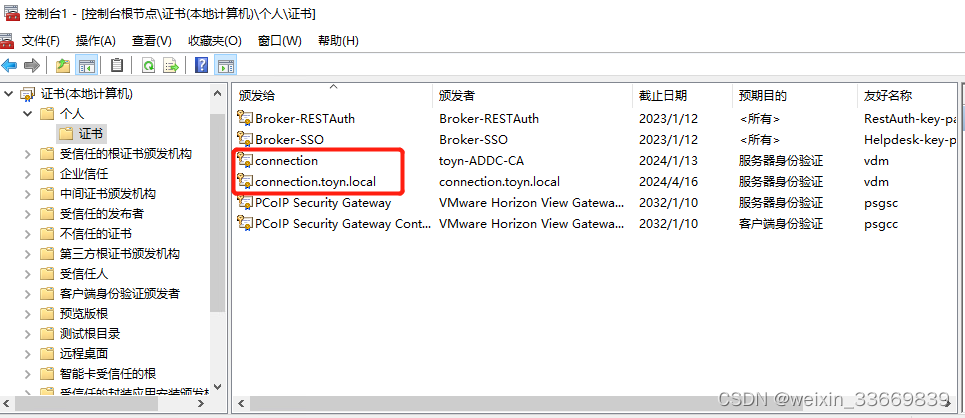Image resolution: width=965 pixels, height=418 pixels.
Task: Click the Back arrow toolbar icon
Action: tap(9, 65)
